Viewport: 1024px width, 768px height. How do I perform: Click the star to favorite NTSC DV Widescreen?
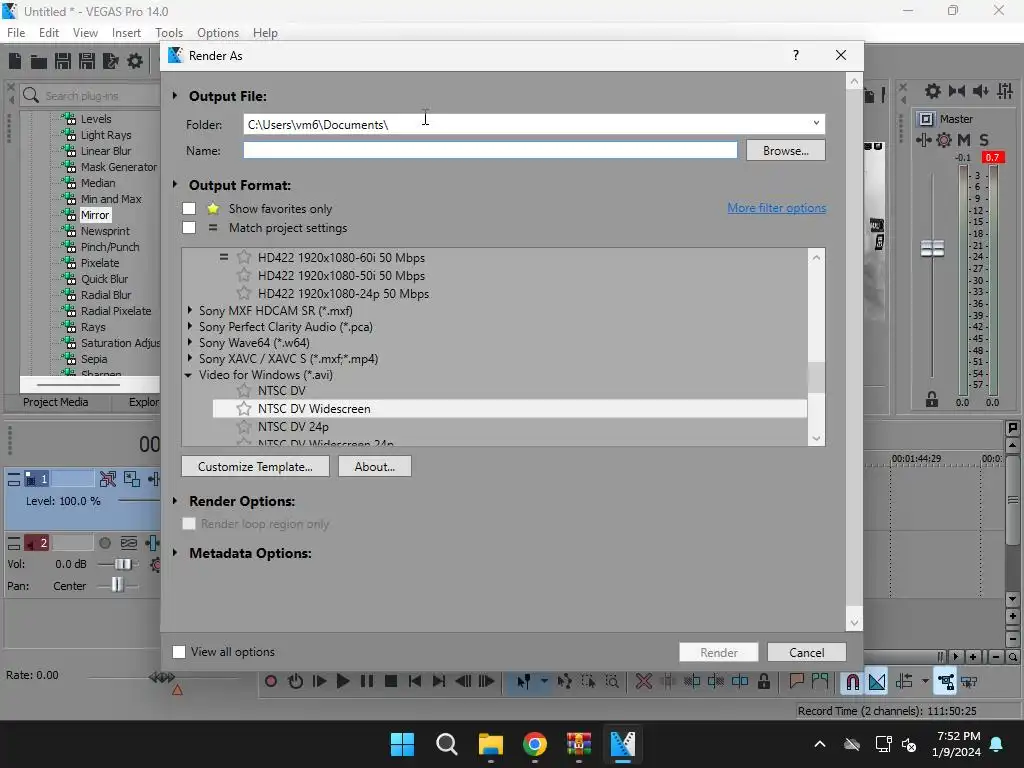[x=244, y=409]
